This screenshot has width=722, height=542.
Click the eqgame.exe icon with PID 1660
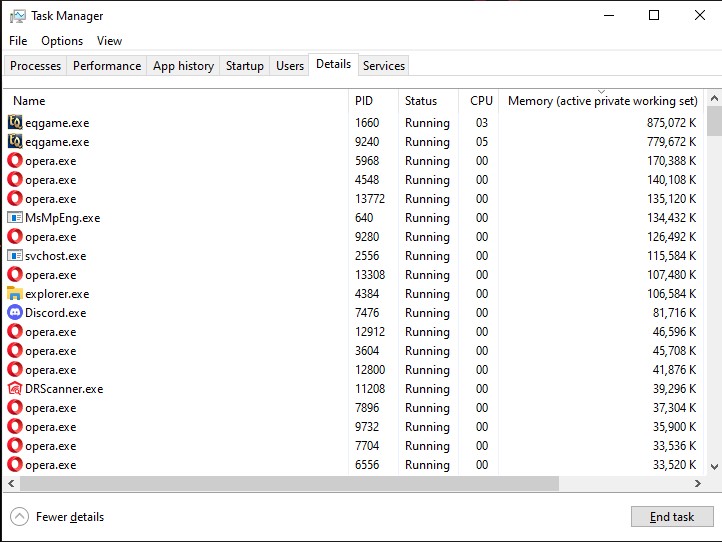point(15,123)
